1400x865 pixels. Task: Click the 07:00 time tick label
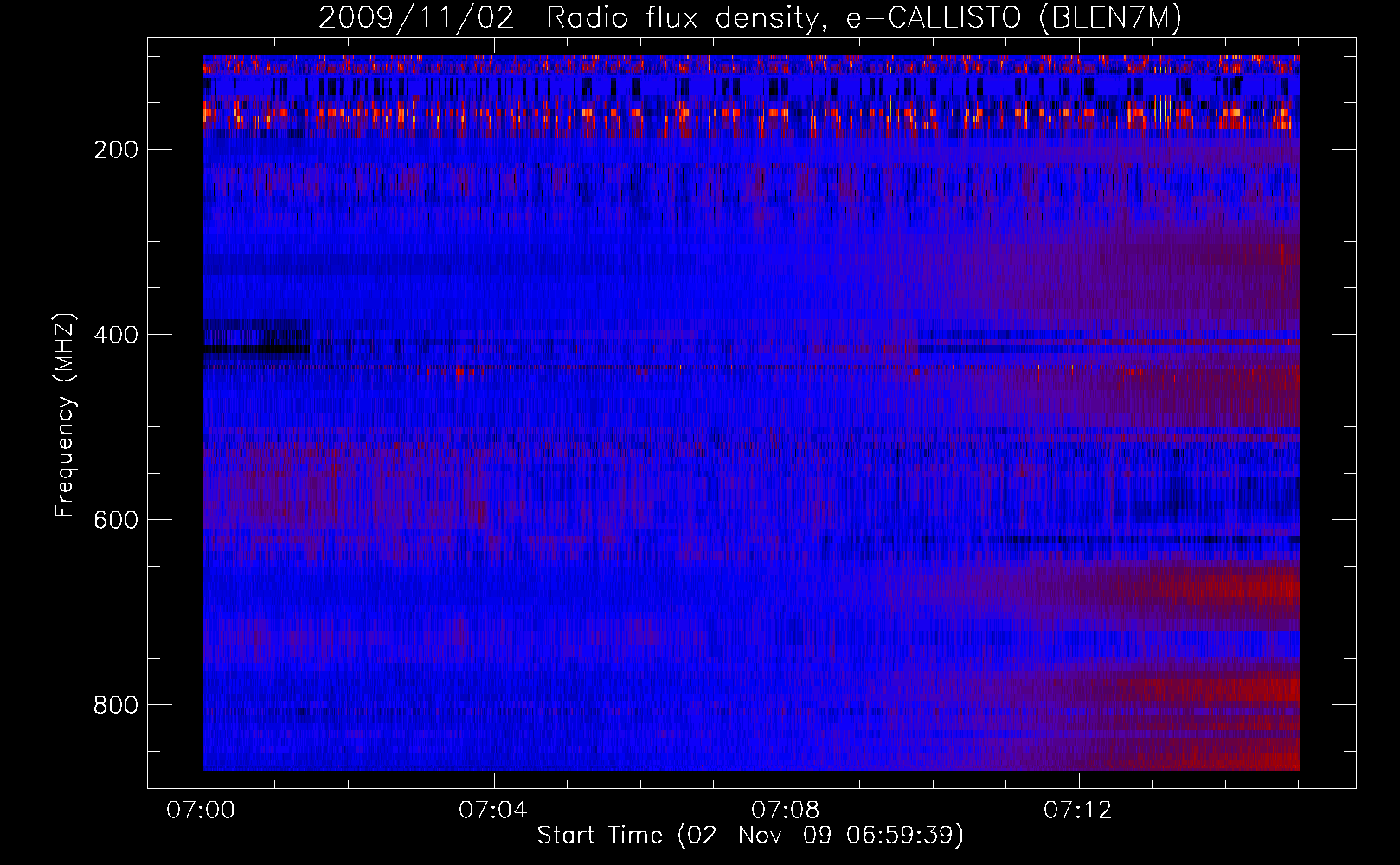coord(201,811)
